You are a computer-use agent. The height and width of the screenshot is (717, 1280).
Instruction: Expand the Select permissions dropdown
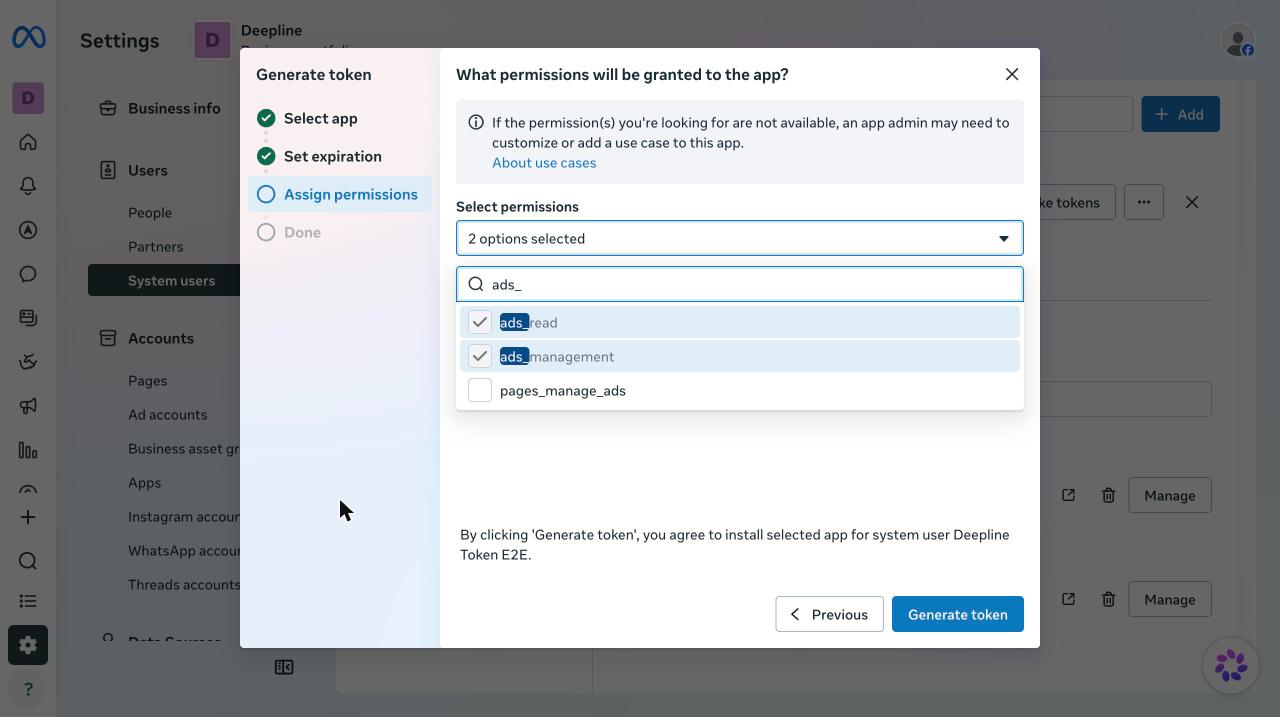point(740,238)
